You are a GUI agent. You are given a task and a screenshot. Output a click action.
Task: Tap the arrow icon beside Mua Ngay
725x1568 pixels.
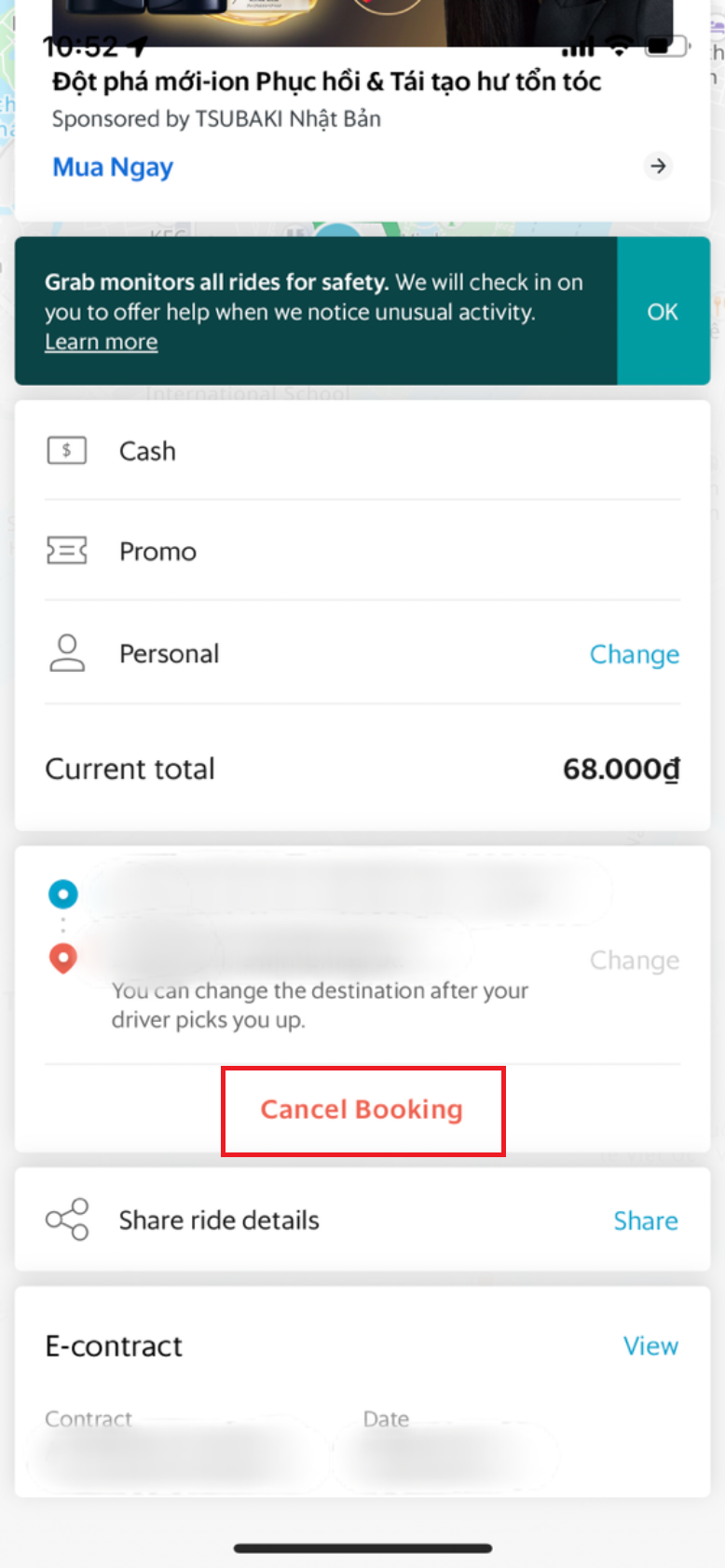tap(658, 167)
